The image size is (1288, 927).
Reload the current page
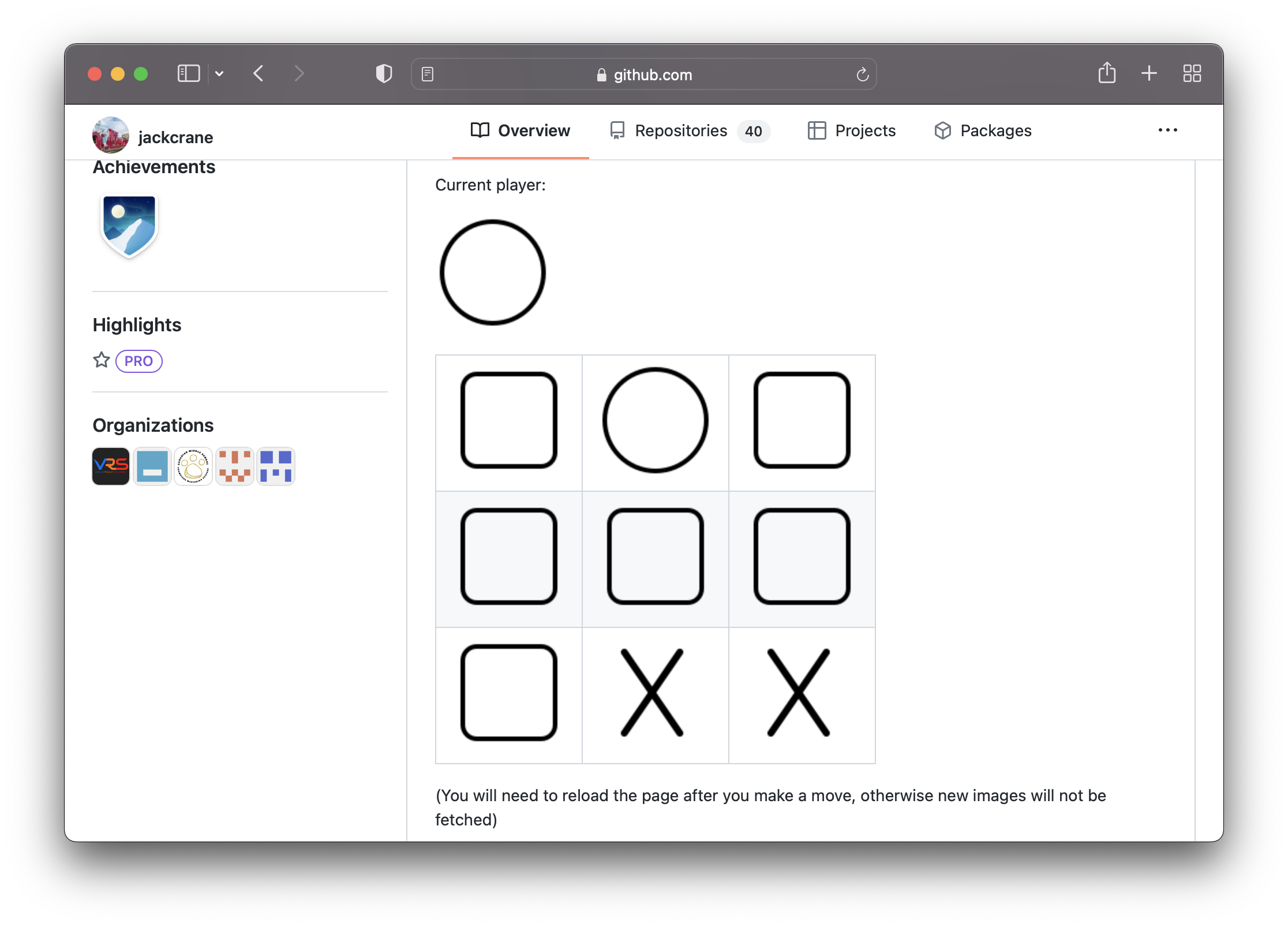862,73
